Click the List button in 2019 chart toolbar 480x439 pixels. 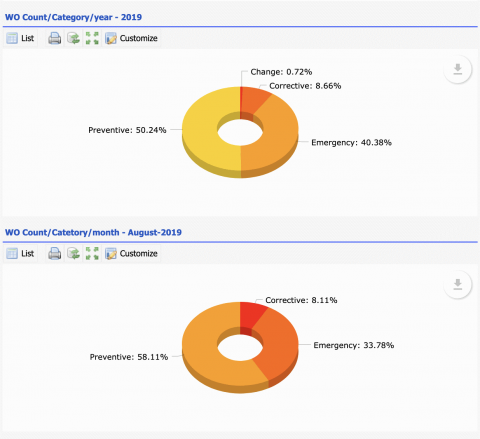coord(20,38)
